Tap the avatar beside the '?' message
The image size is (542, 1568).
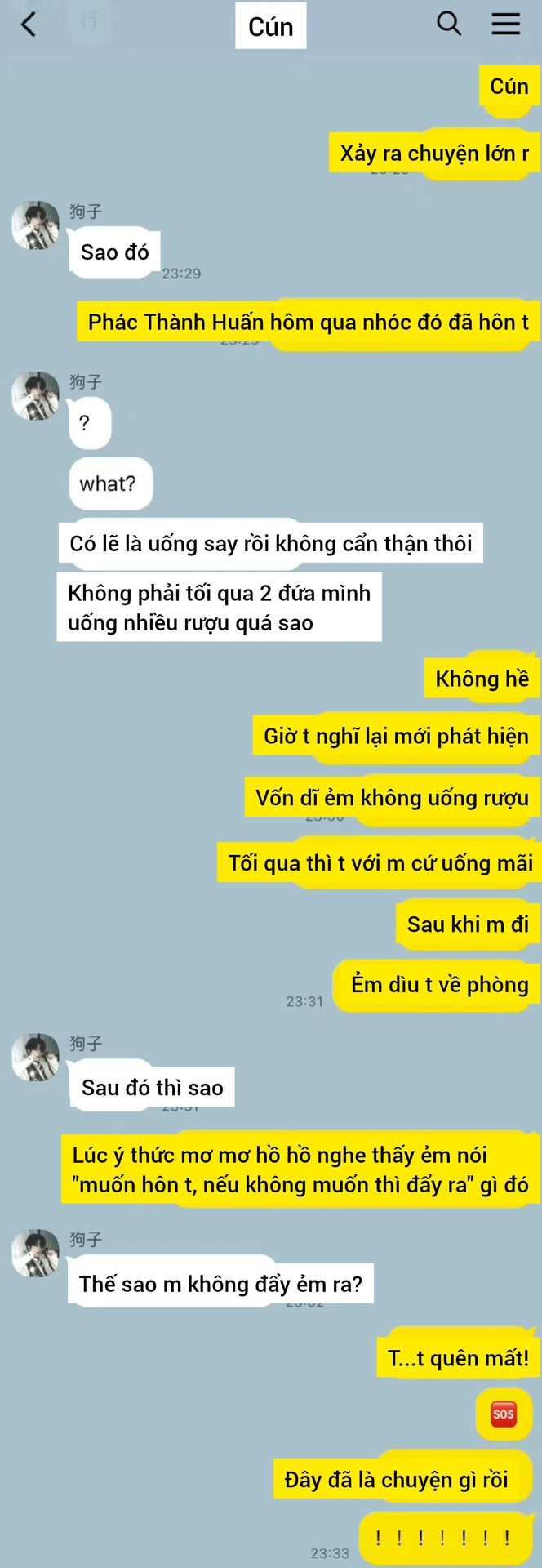coord(36,396)
